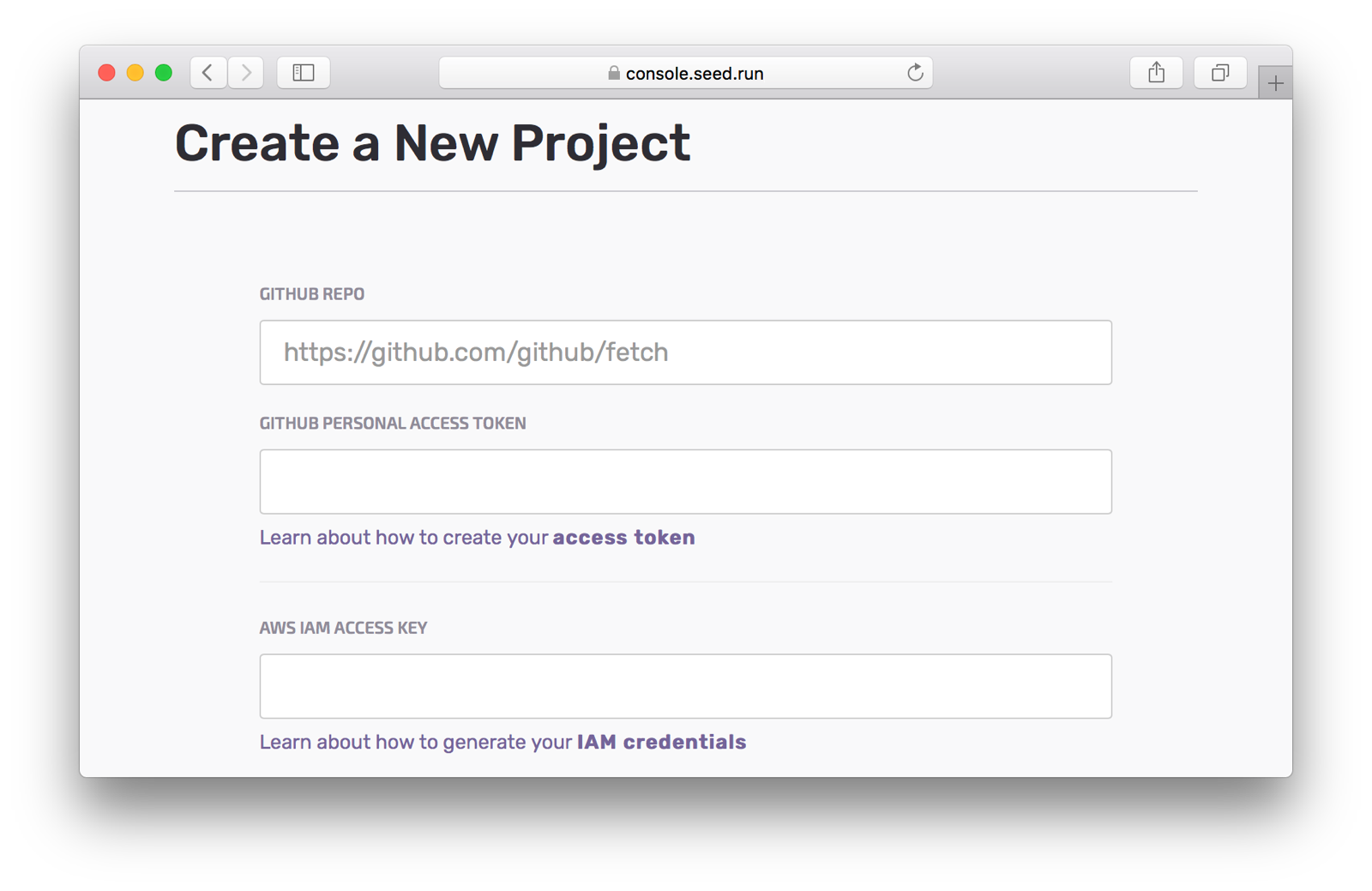Show all tabs overview

pyautogui.click(x=1219, y=73)
